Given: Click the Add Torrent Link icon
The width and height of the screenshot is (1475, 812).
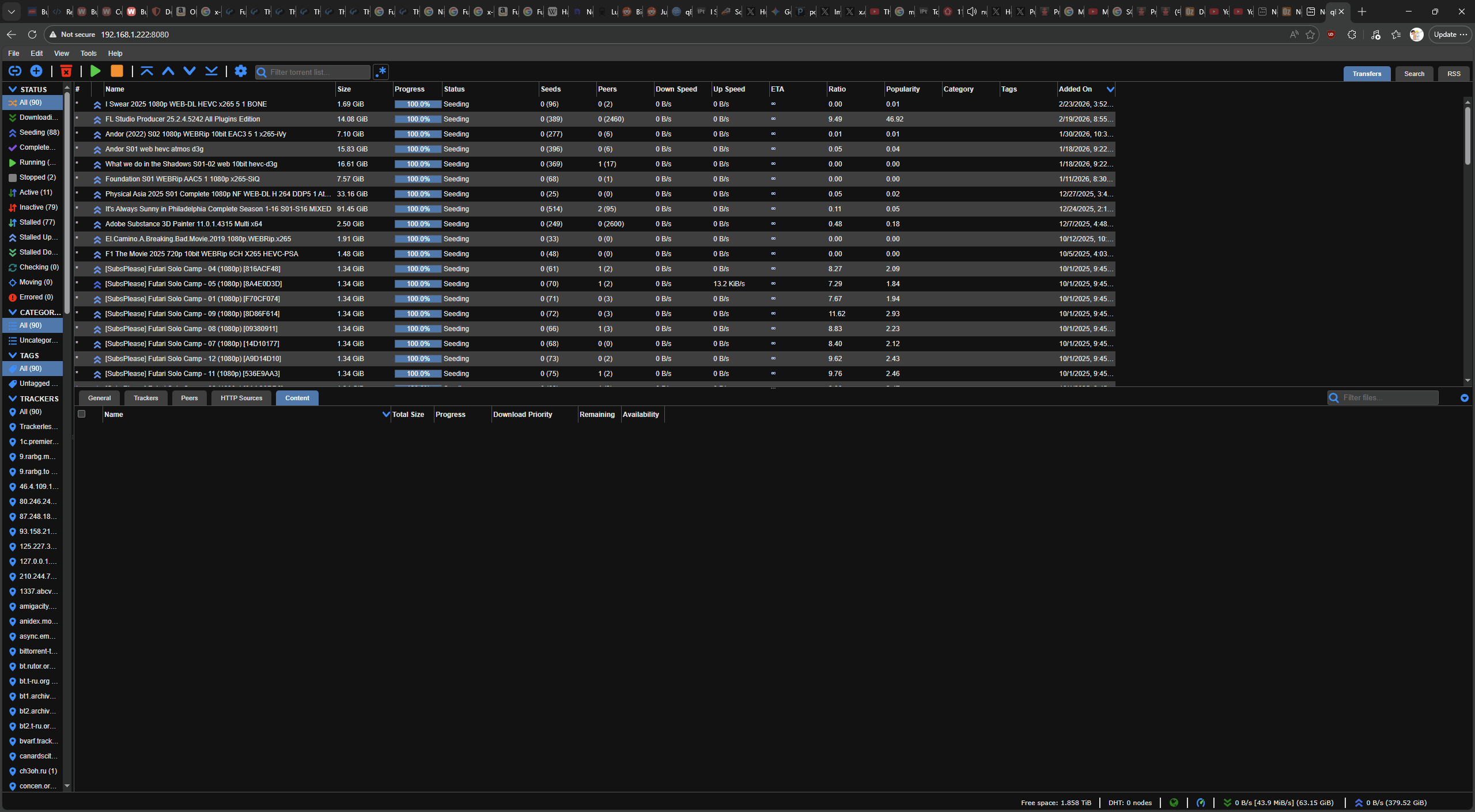Looking at the screenshot, I should 15,71.
